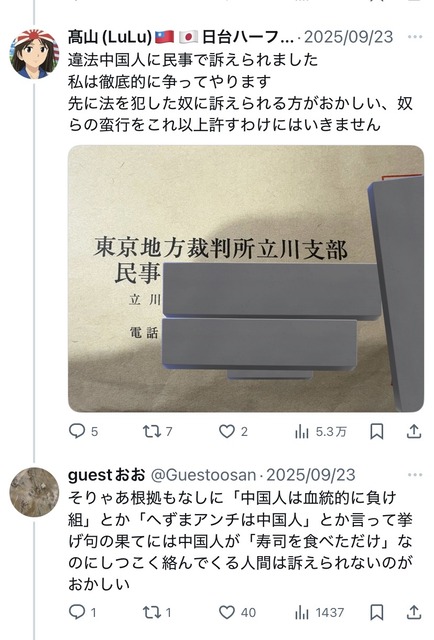Repost the guest おお reply
This screenshot has width=434, height=640.
pyautogui.click(x=156, y=612)
